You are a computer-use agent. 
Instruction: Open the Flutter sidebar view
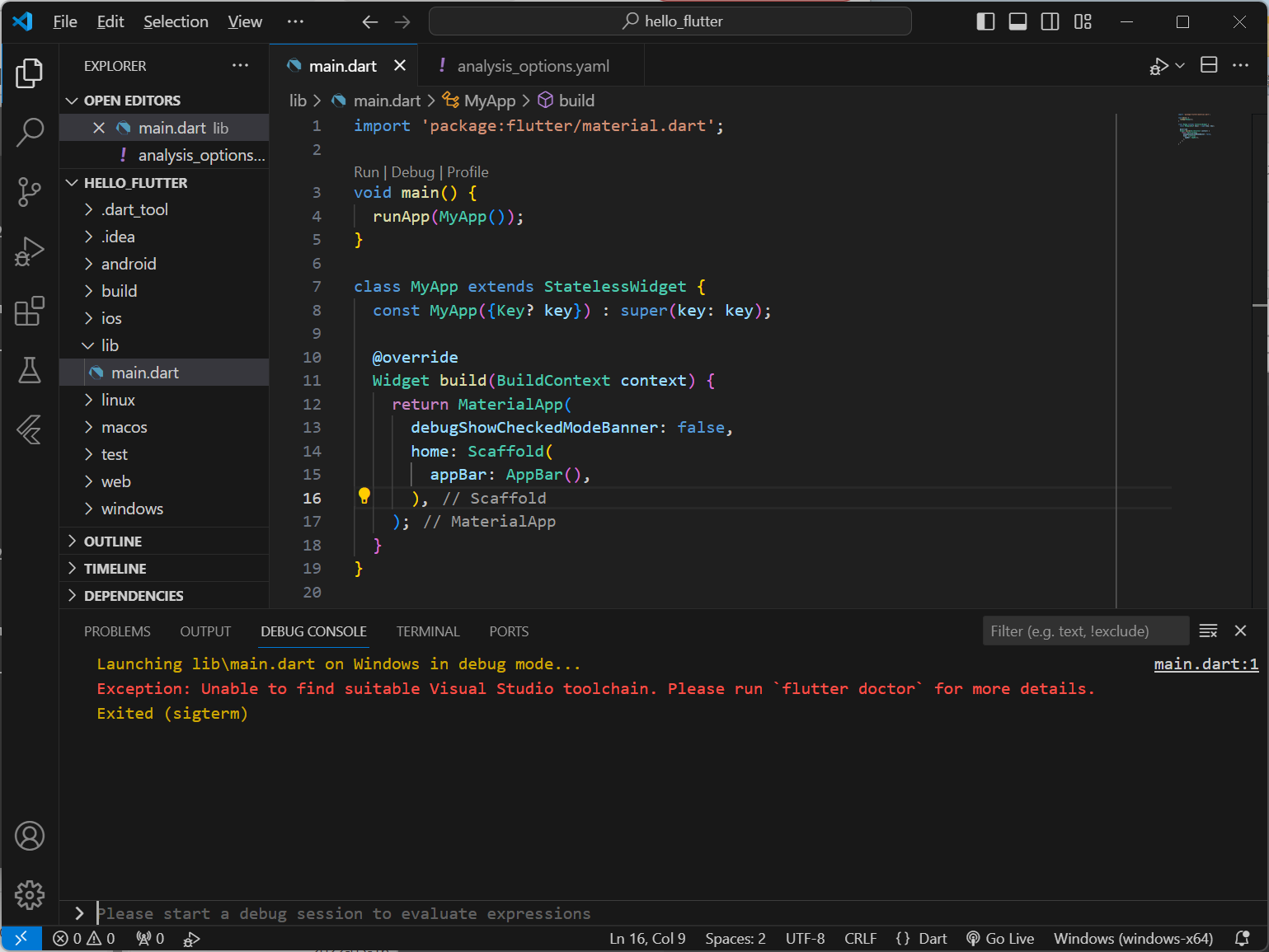tap(30, 429)
